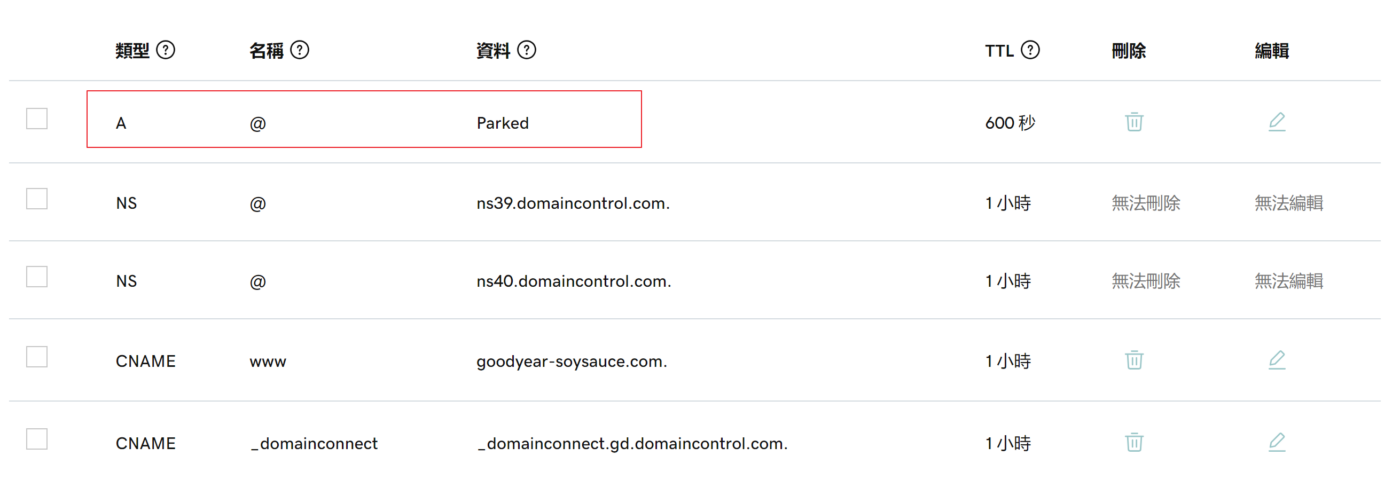Select checkbox for ns40.domaincontrol.com record
Image resolution: width=1400 pixels, height=479 pixels.
(x=37, y=277)
